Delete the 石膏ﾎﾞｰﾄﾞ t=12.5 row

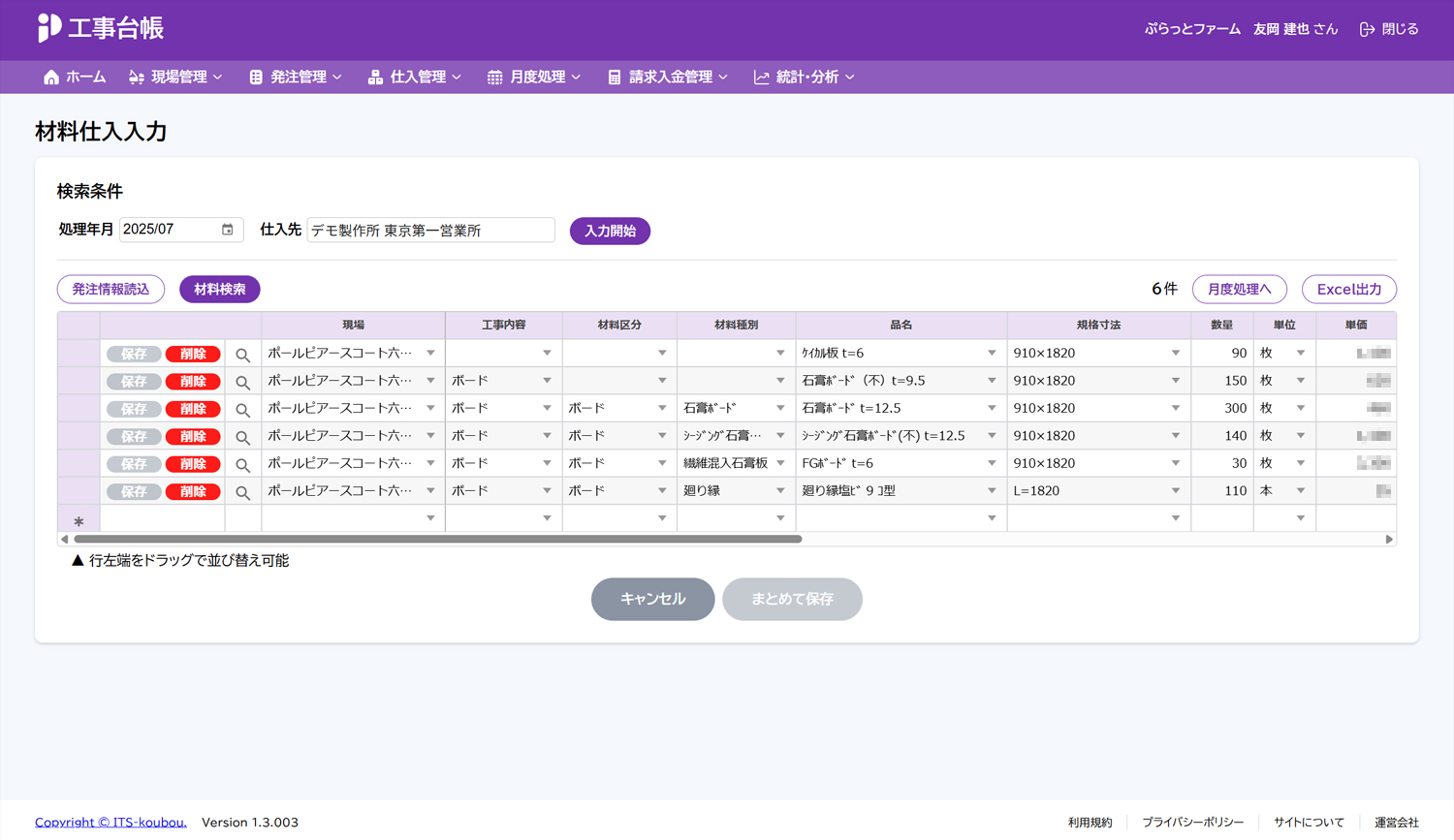tap(193, 409)
